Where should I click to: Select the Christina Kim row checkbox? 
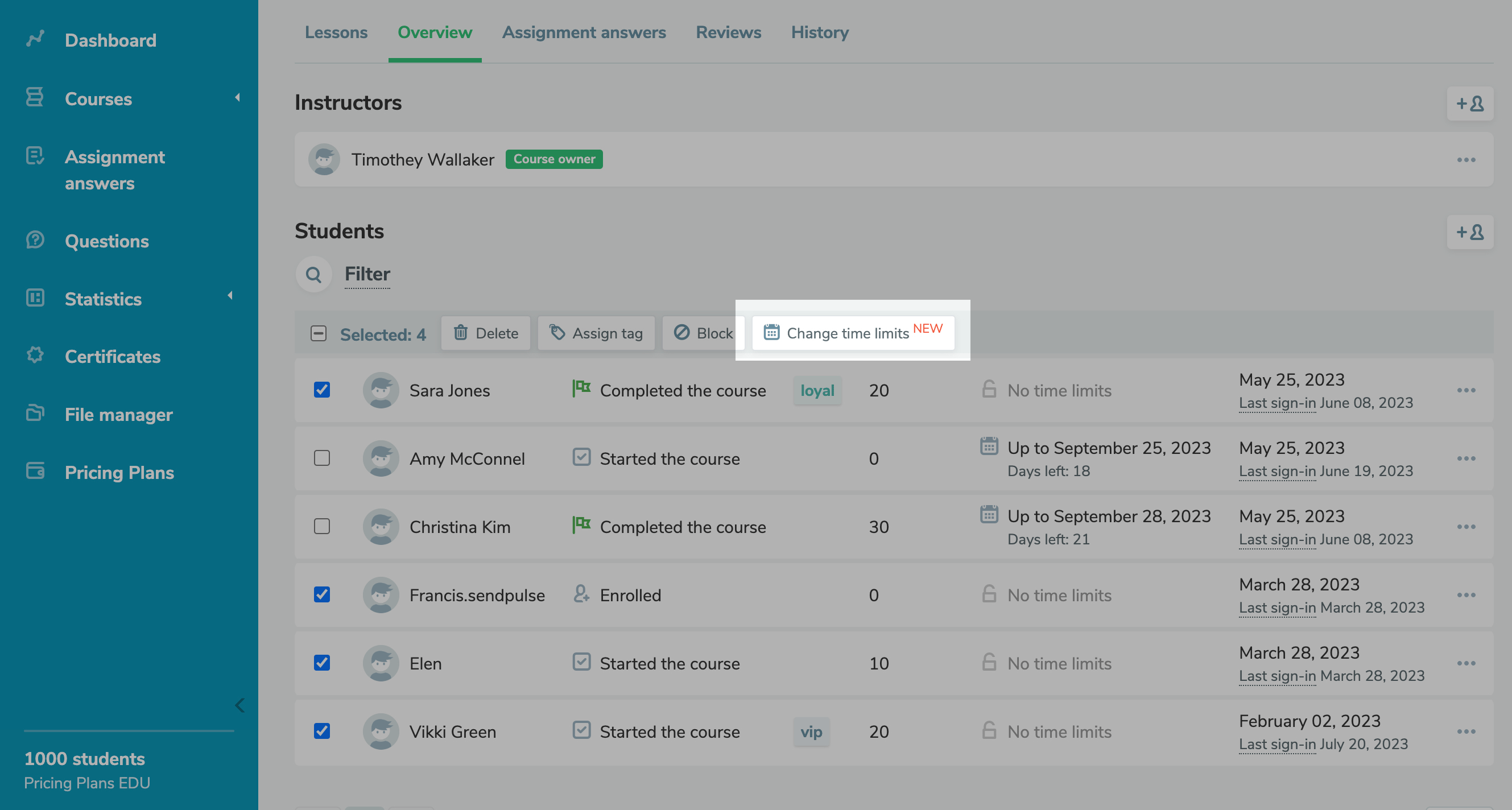click(x=321, y=526)
